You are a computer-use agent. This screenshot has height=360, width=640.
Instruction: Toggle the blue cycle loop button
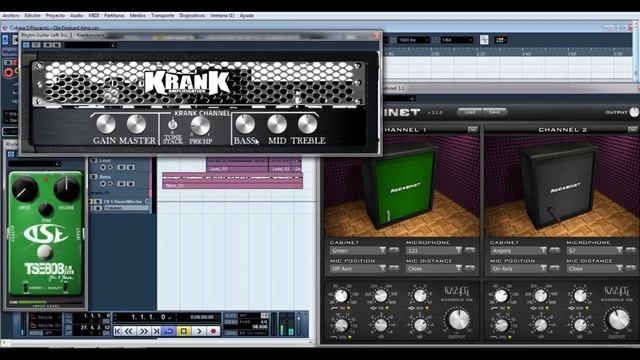pyautogui.click(x=169, y=331)
